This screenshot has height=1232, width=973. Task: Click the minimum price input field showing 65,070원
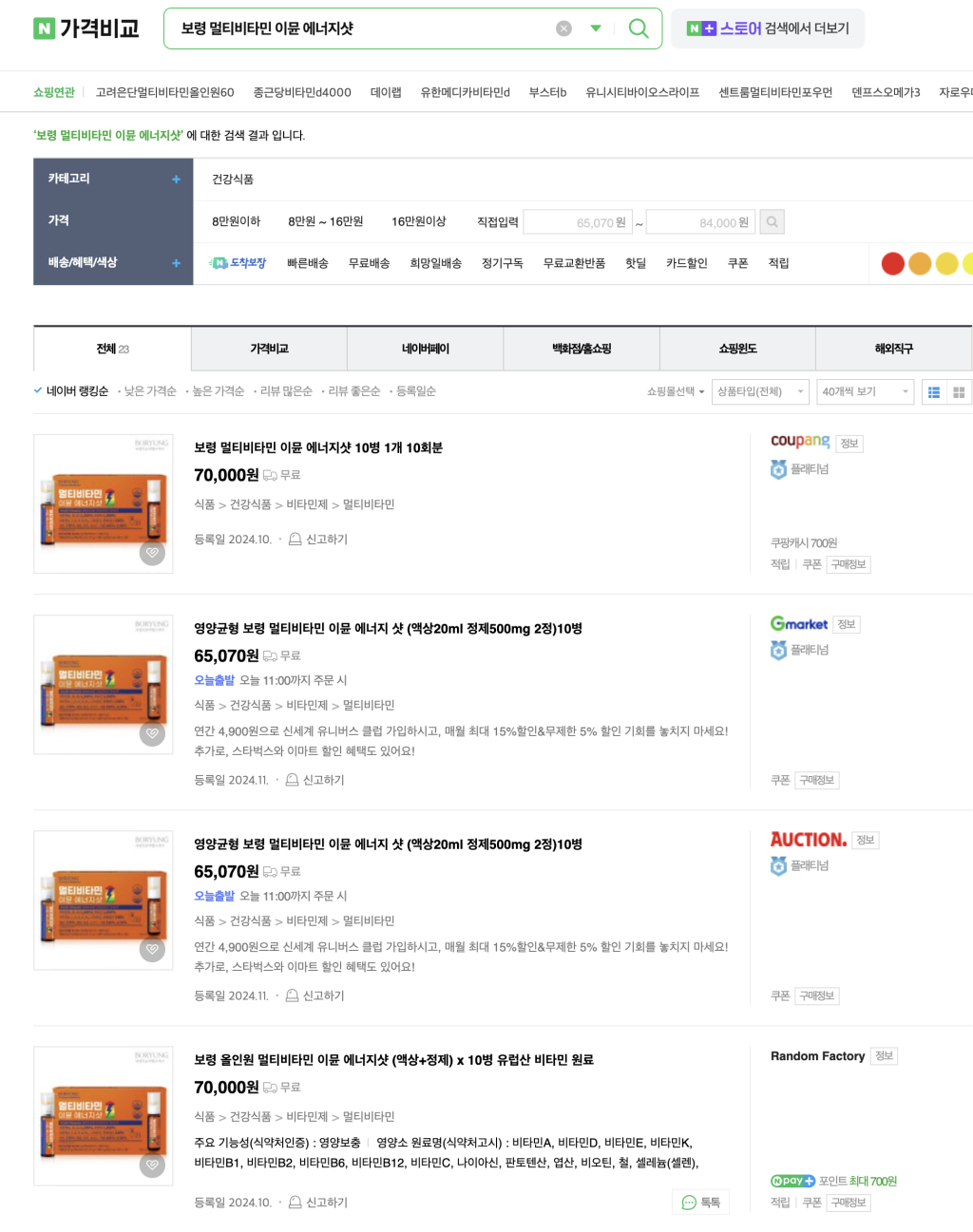point(578,221)
